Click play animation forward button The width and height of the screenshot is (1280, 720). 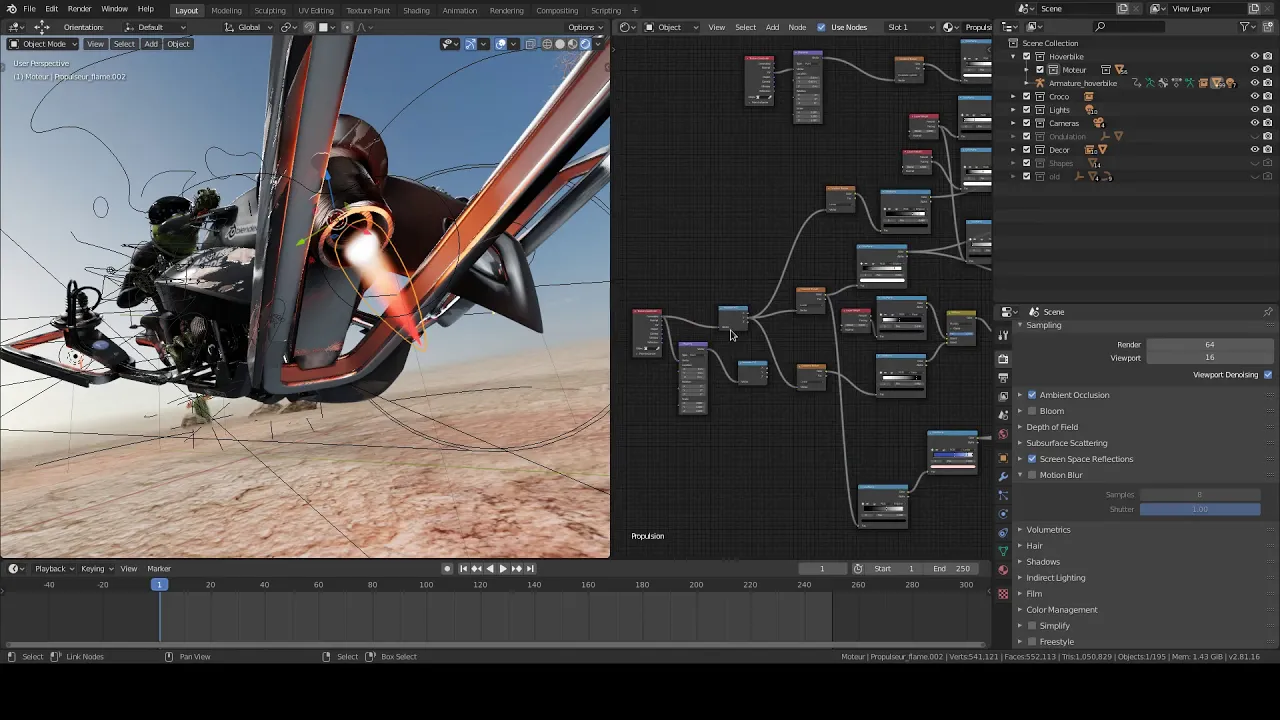502,569
